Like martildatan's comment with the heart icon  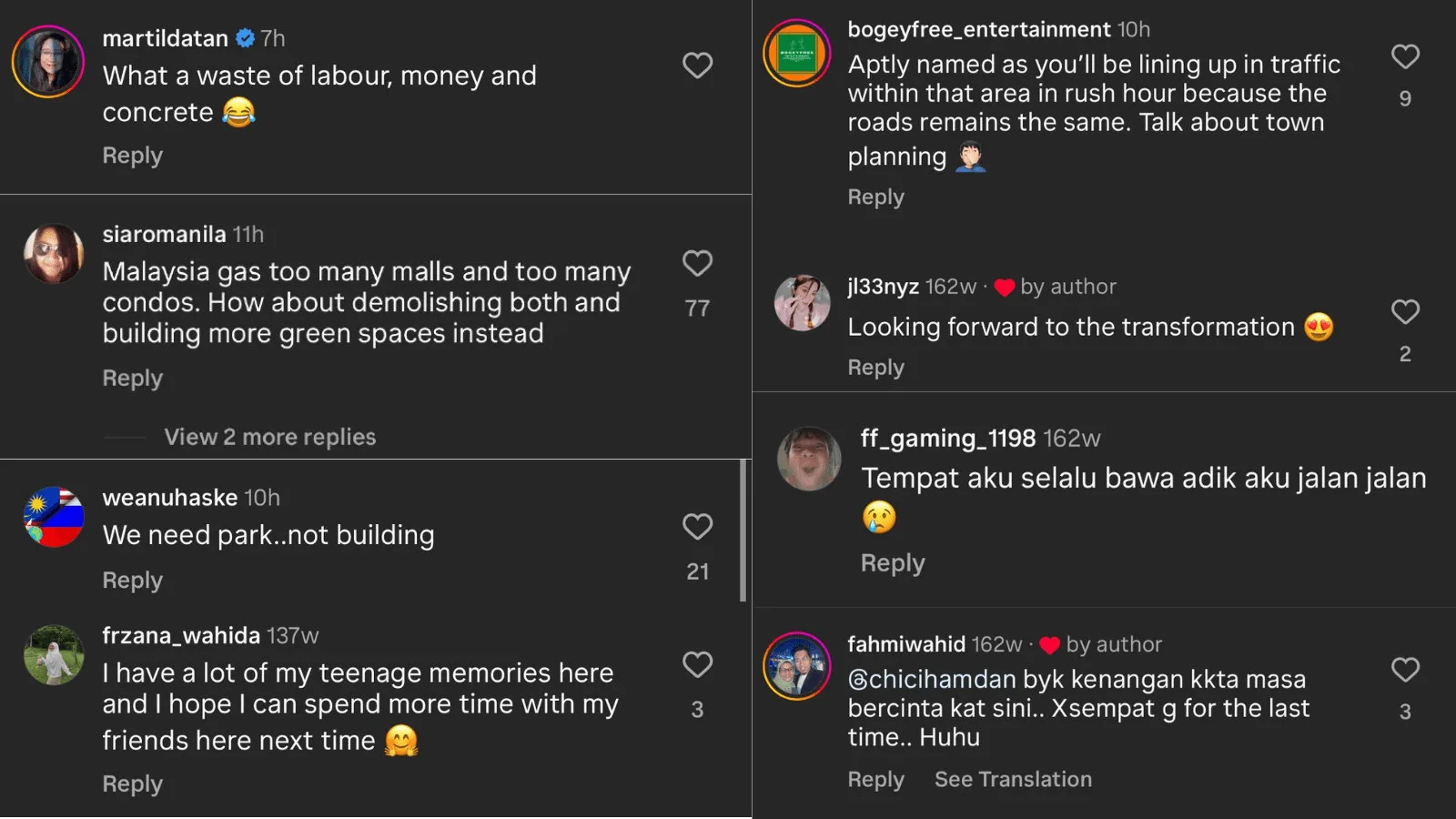[x=697, y=66]
